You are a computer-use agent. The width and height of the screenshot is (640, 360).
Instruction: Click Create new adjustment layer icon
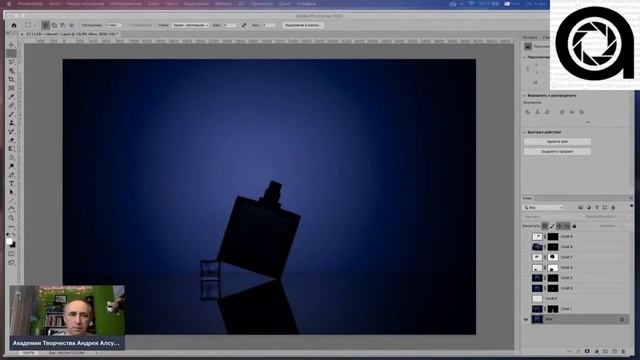[596, 351]
